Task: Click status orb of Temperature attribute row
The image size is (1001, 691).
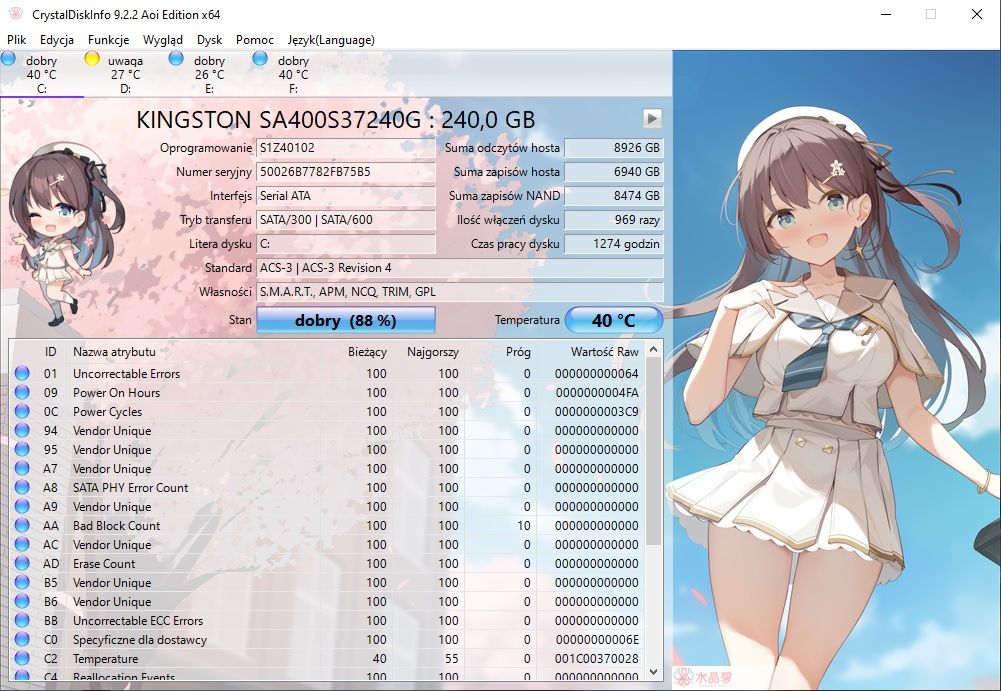Action: [22, 658]
